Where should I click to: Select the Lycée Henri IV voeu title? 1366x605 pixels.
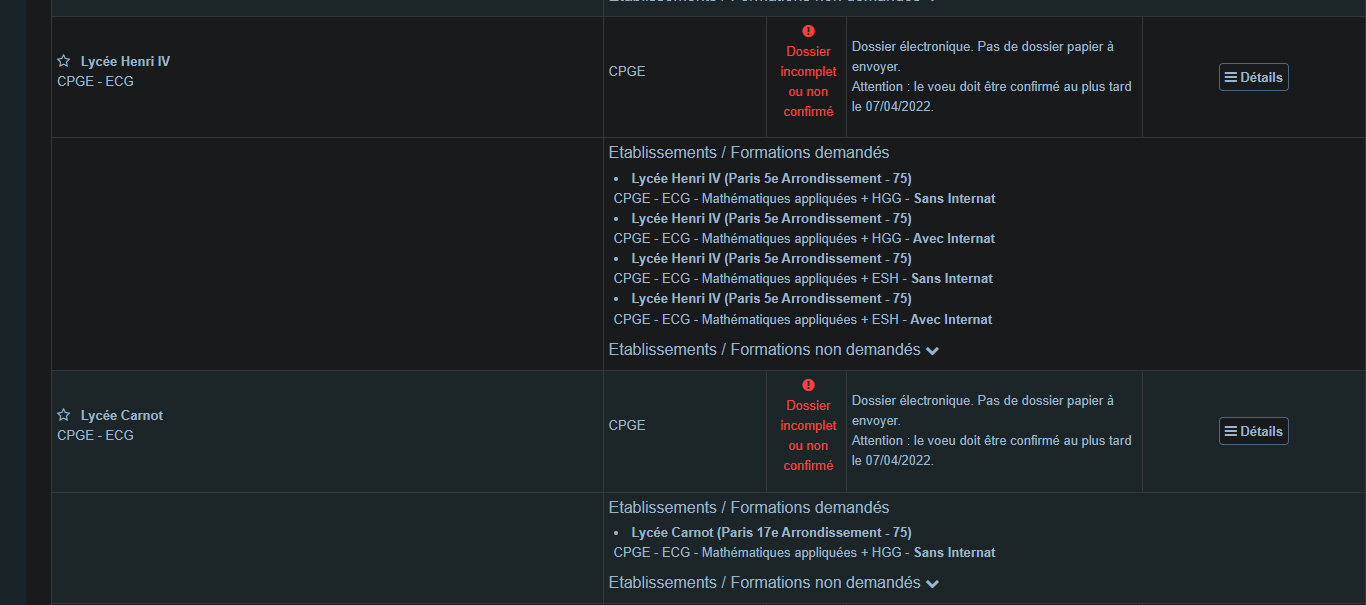coord(125,61)
